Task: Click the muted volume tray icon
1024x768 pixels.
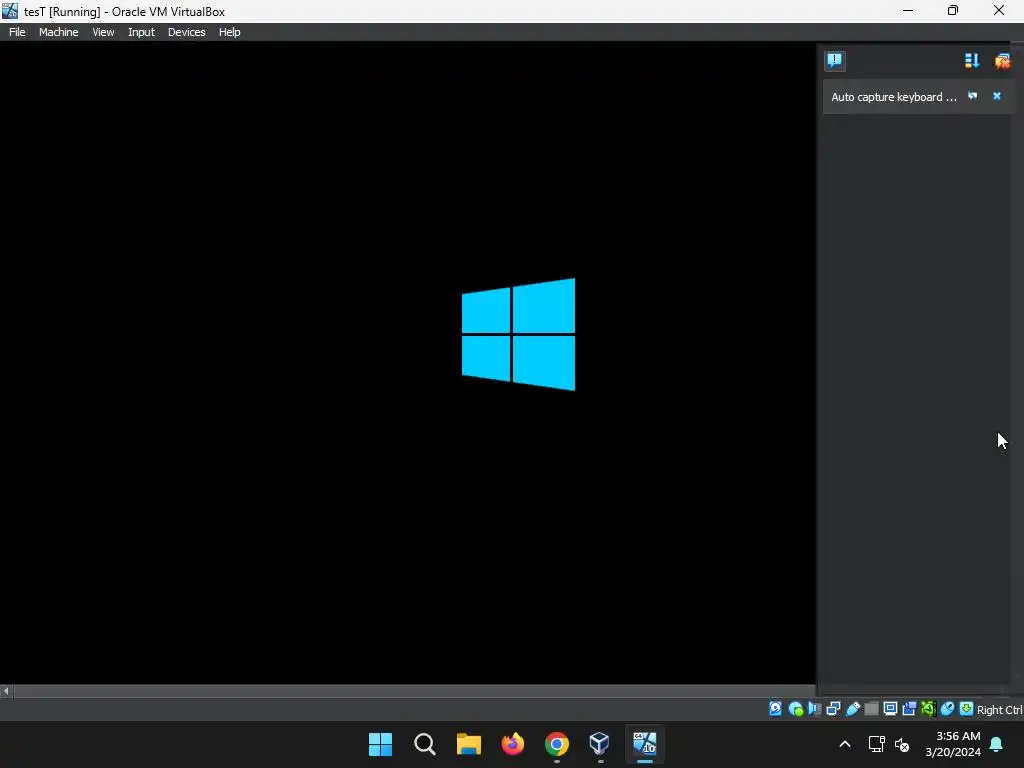Action: pyautogui.click(x=902, y=744)
